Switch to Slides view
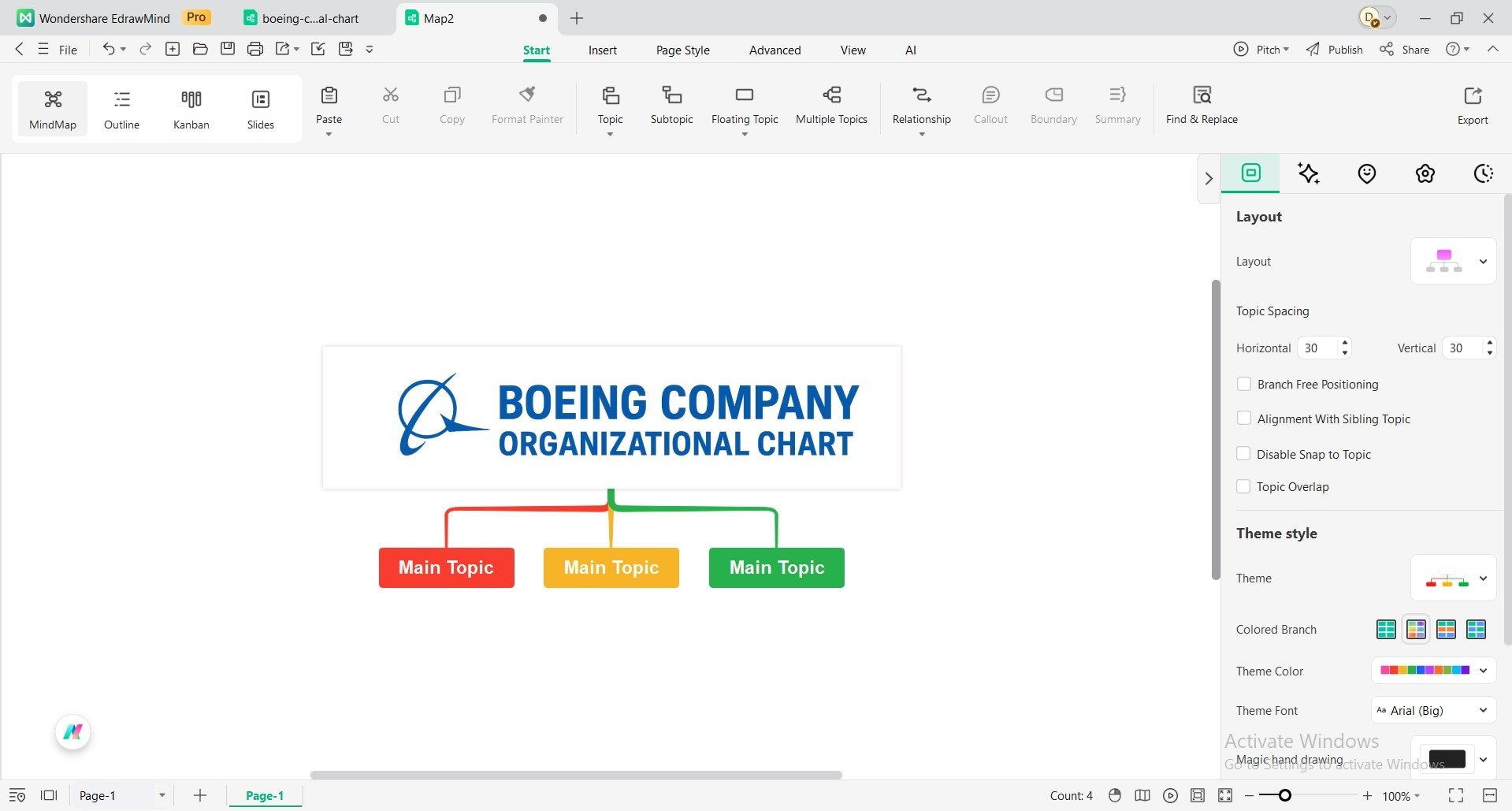 click(260, 108)
